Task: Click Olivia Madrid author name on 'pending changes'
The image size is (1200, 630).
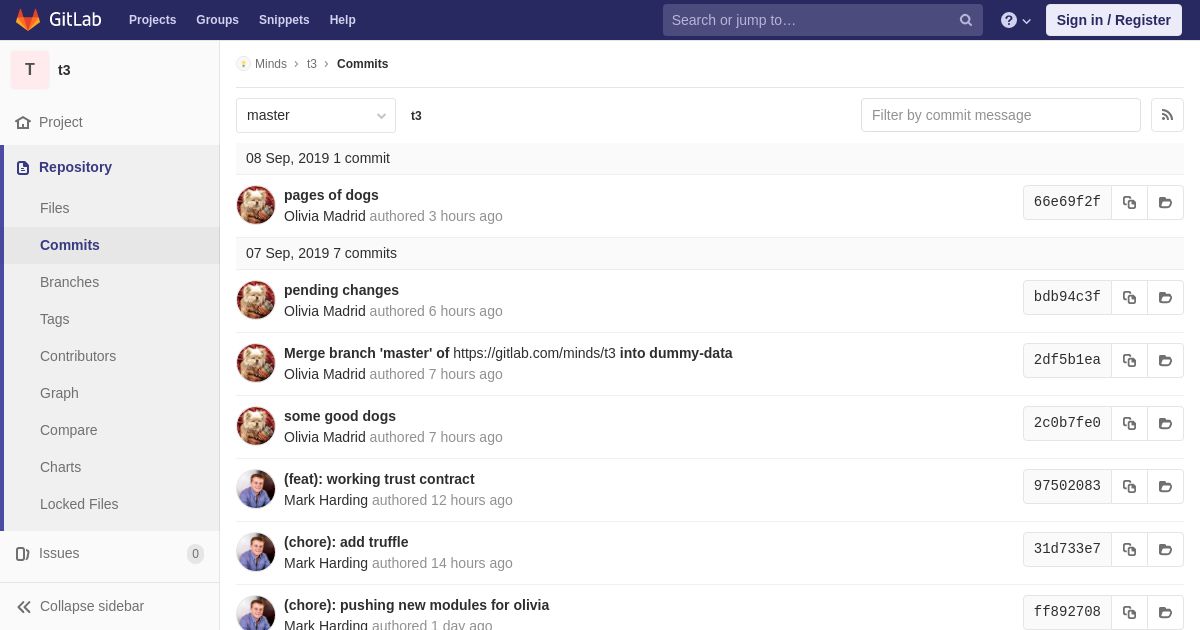Action: coord(325,311)
